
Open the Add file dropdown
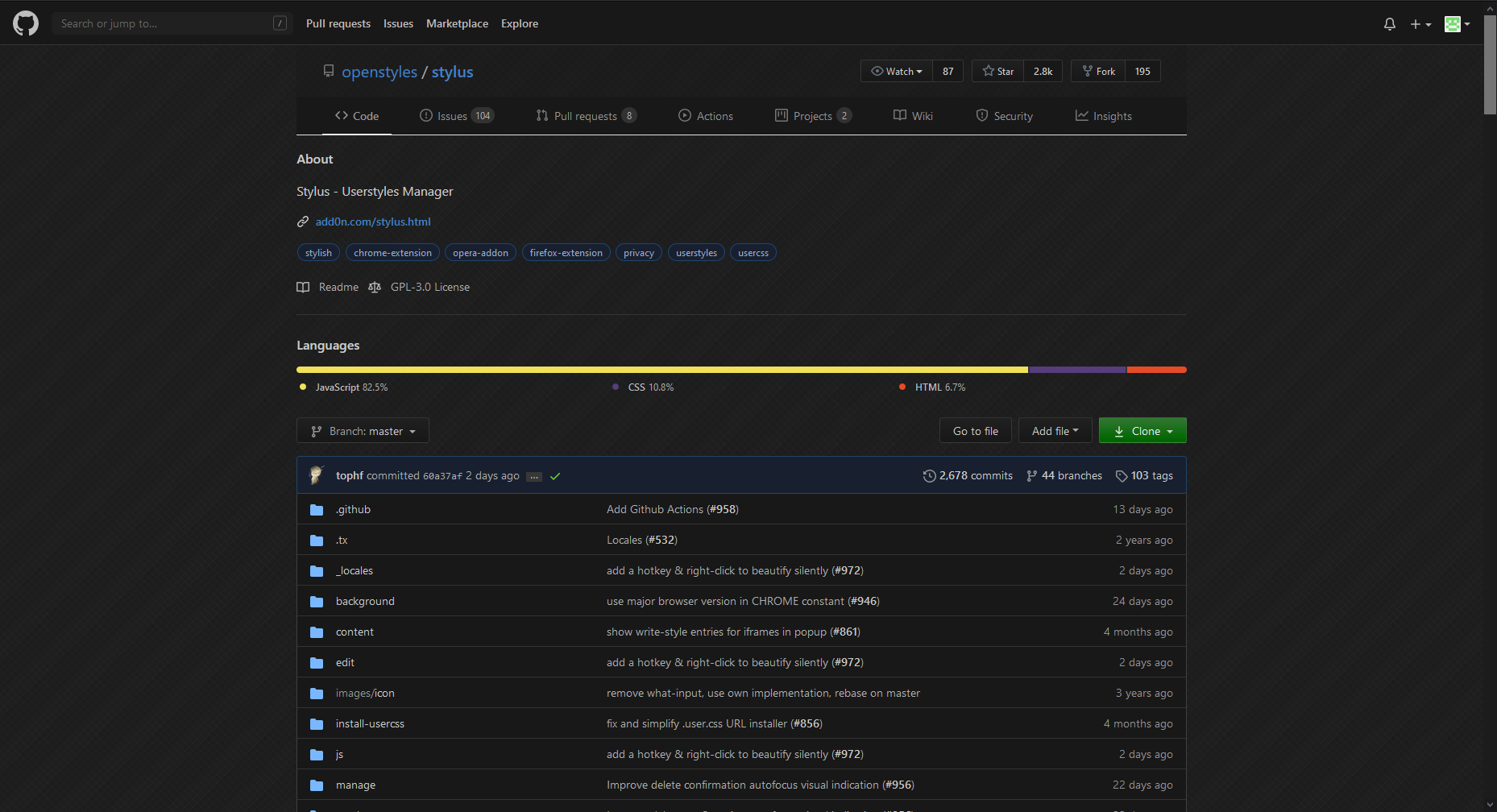(x=1055, y=431)
